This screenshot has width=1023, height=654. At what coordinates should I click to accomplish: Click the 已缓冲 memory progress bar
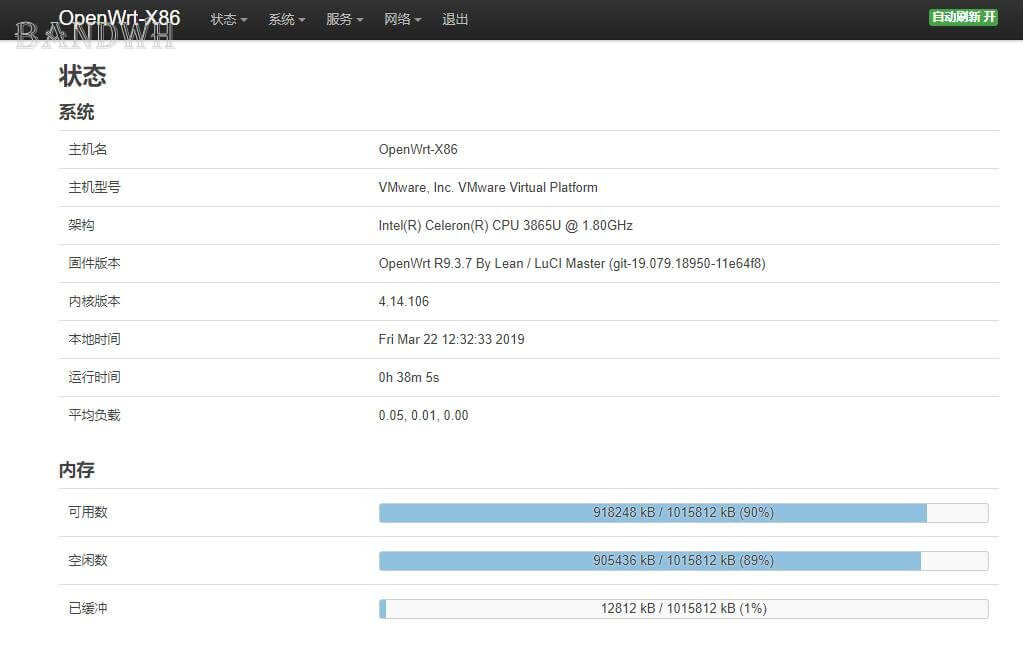click(x=683, y=608)
